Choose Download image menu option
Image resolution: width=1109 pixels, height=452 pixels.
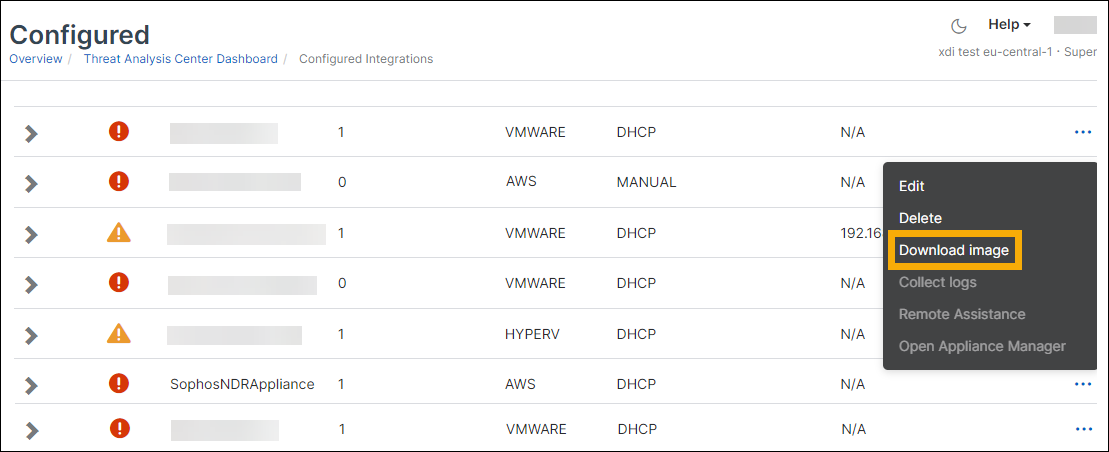(954, 250)
